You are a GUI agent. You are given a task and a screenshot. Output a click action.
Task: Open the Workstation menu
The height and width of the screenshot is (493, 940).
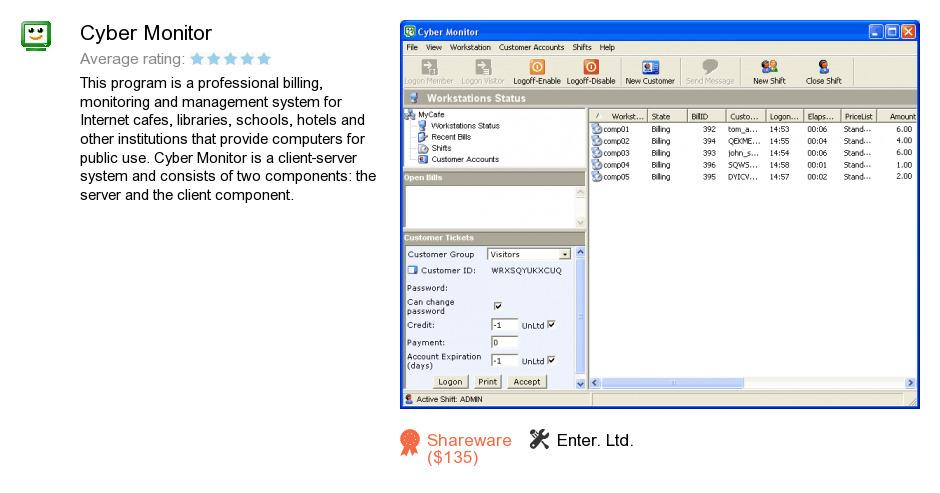click(471, 47)
